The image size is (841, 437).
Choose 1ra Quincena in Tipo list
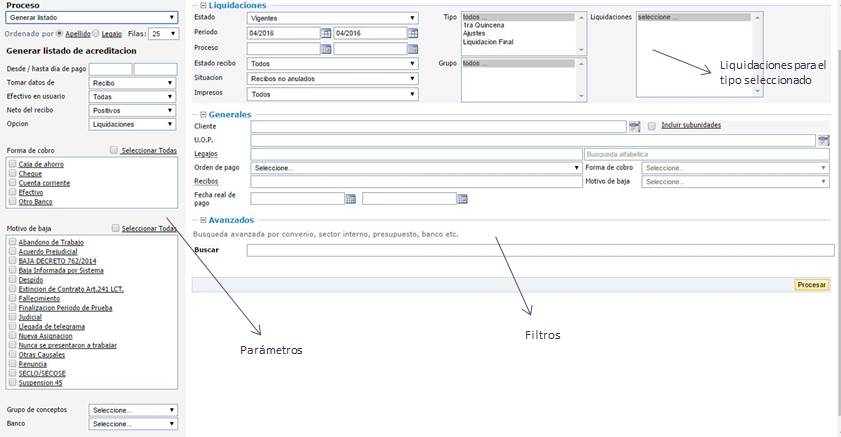484,25
